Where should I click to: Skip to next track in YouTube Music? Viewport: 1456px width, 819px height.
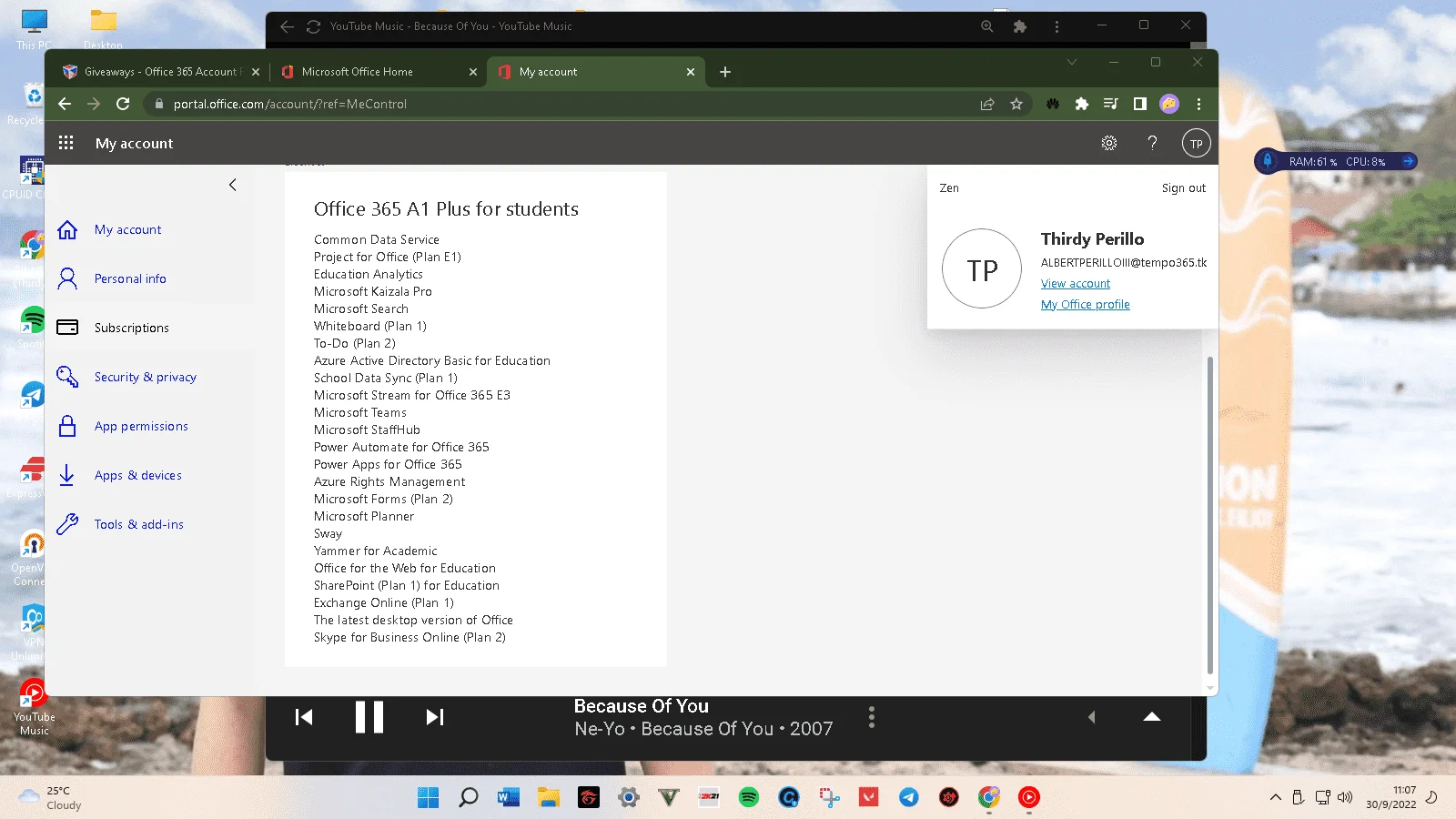coord(435,717)
